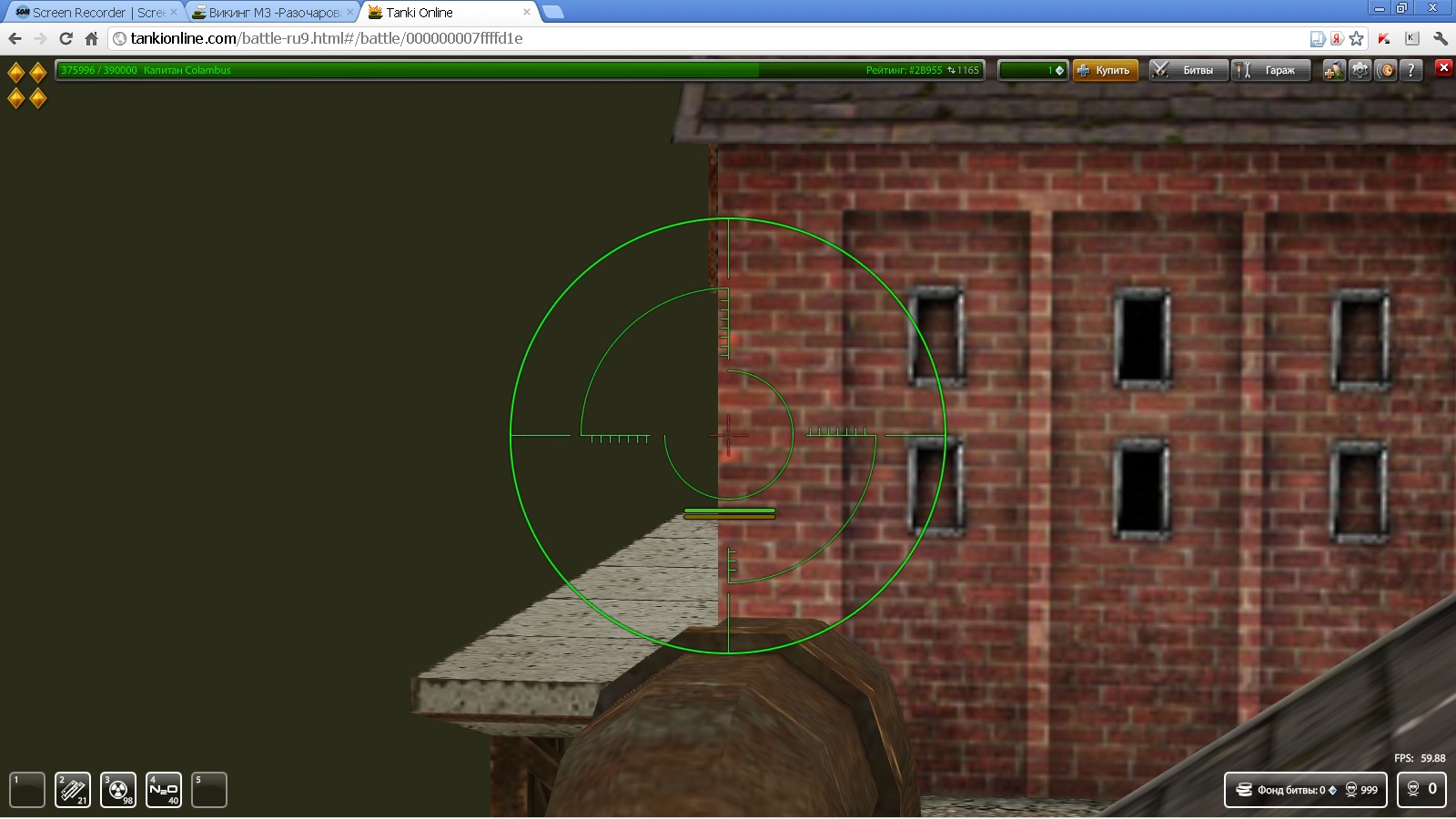Open the help question mark icon

[x=1410, y=70]
